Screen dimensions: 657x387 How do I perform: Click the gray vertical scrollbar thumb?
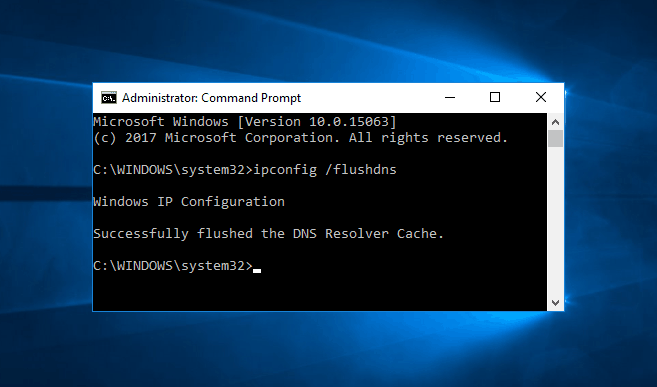click(x=556, y=139)
